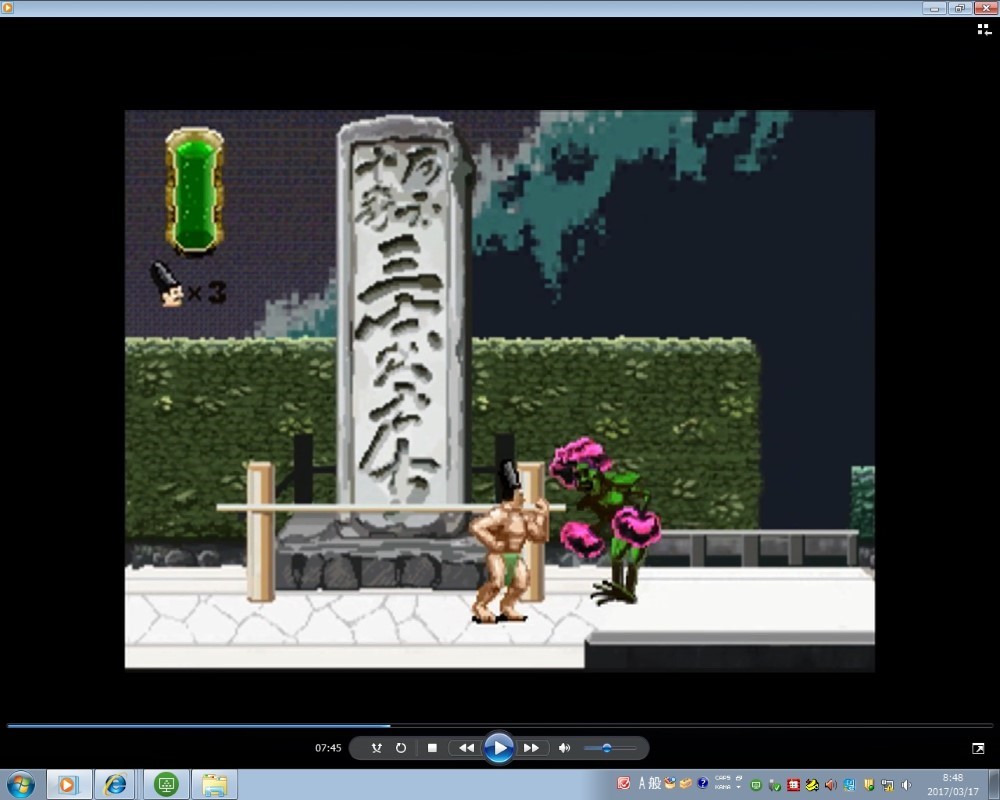The height and width of the screenshot is (800, 1000).
Task: Switch IME input mode 'A'
Action: (642, 783)
